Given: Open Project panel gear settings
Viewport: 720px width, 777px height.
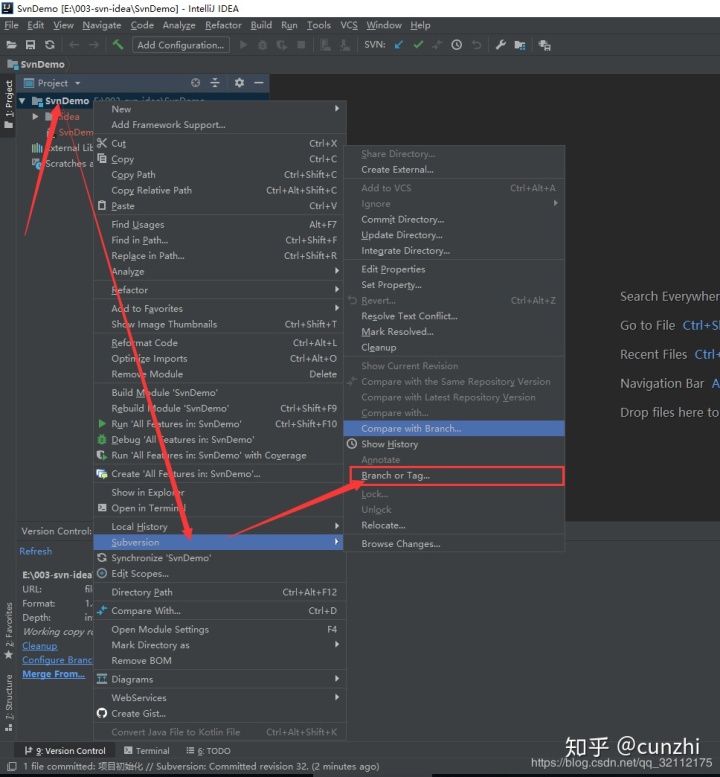Looking at the screenshot, I should [x=239, y=83].
